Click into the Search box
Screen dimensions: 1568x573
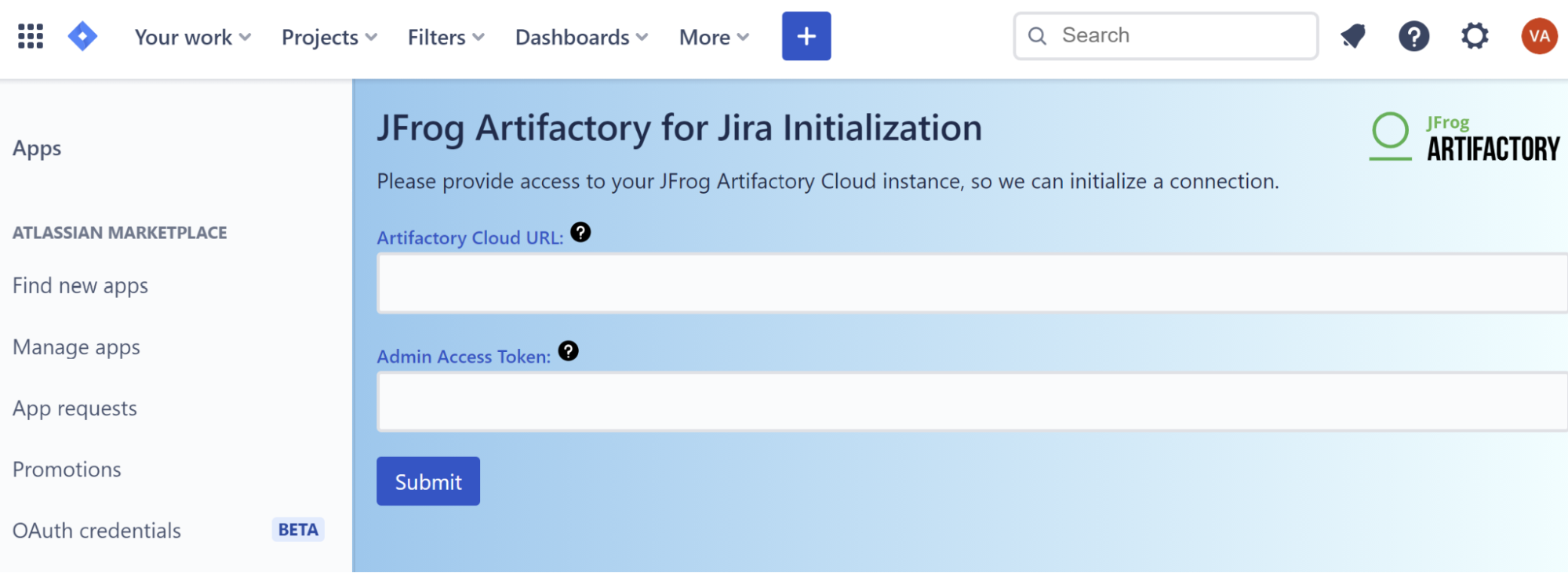click(1166, 36)
